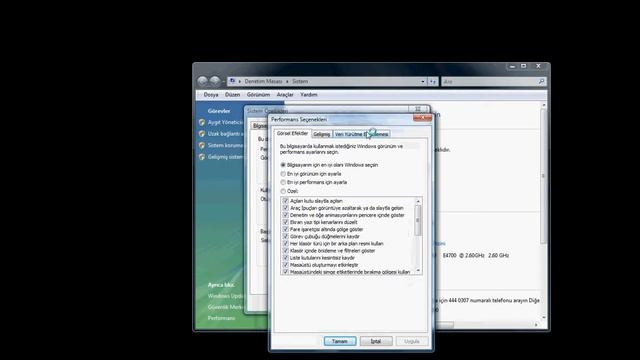
Task: Click the refresh button beside address bar
Action: tap(433, 82)
